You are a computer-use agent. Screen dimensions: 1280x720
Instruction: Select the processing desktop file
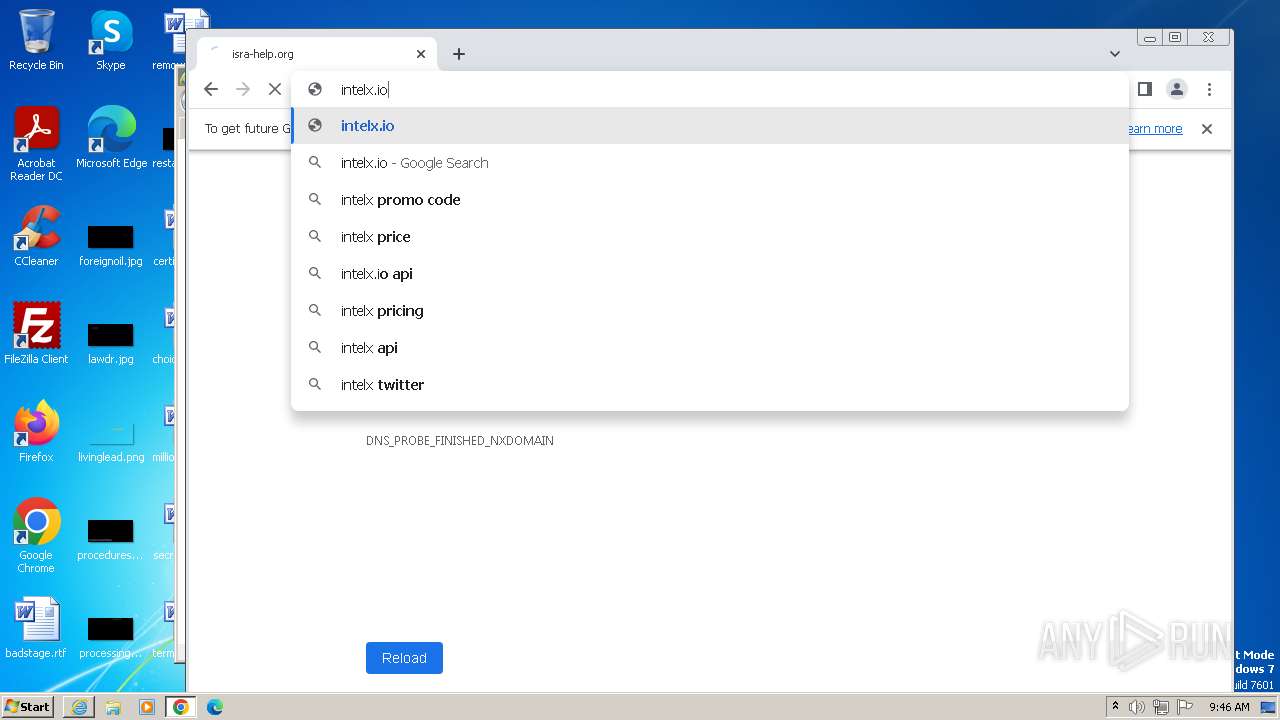click(x=111, y=638)
